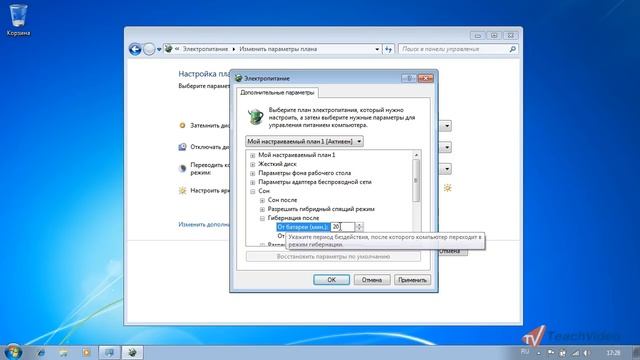Click the Control Panel forward arrow

point(149,49)
